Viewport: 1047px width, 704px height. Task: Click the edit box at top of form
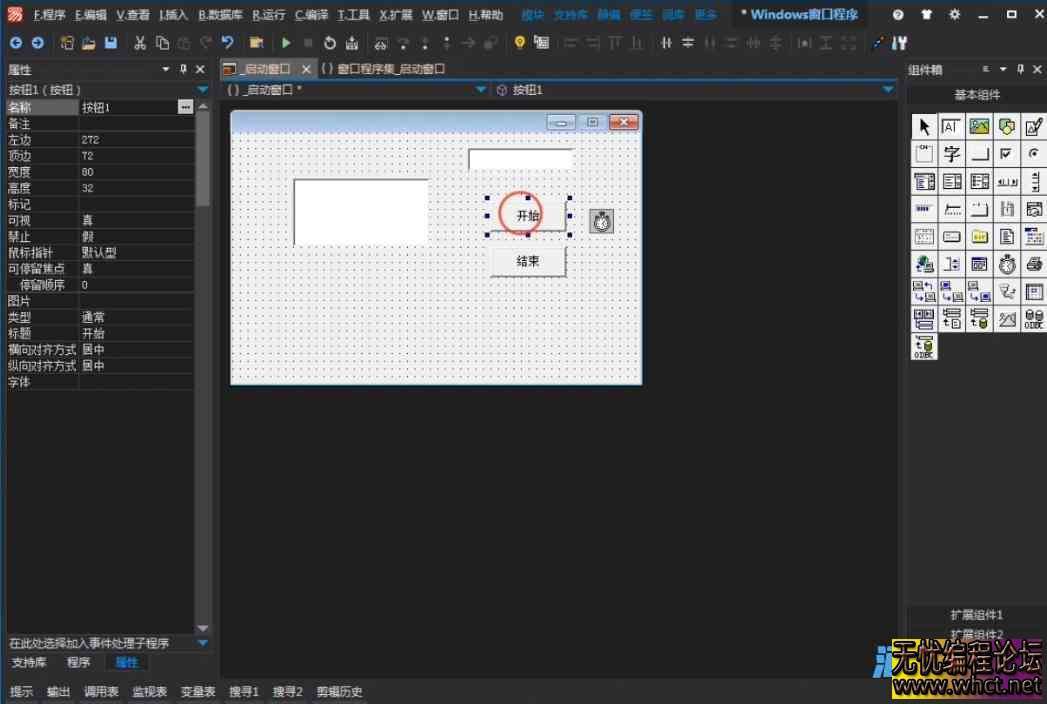pos(520,160)
